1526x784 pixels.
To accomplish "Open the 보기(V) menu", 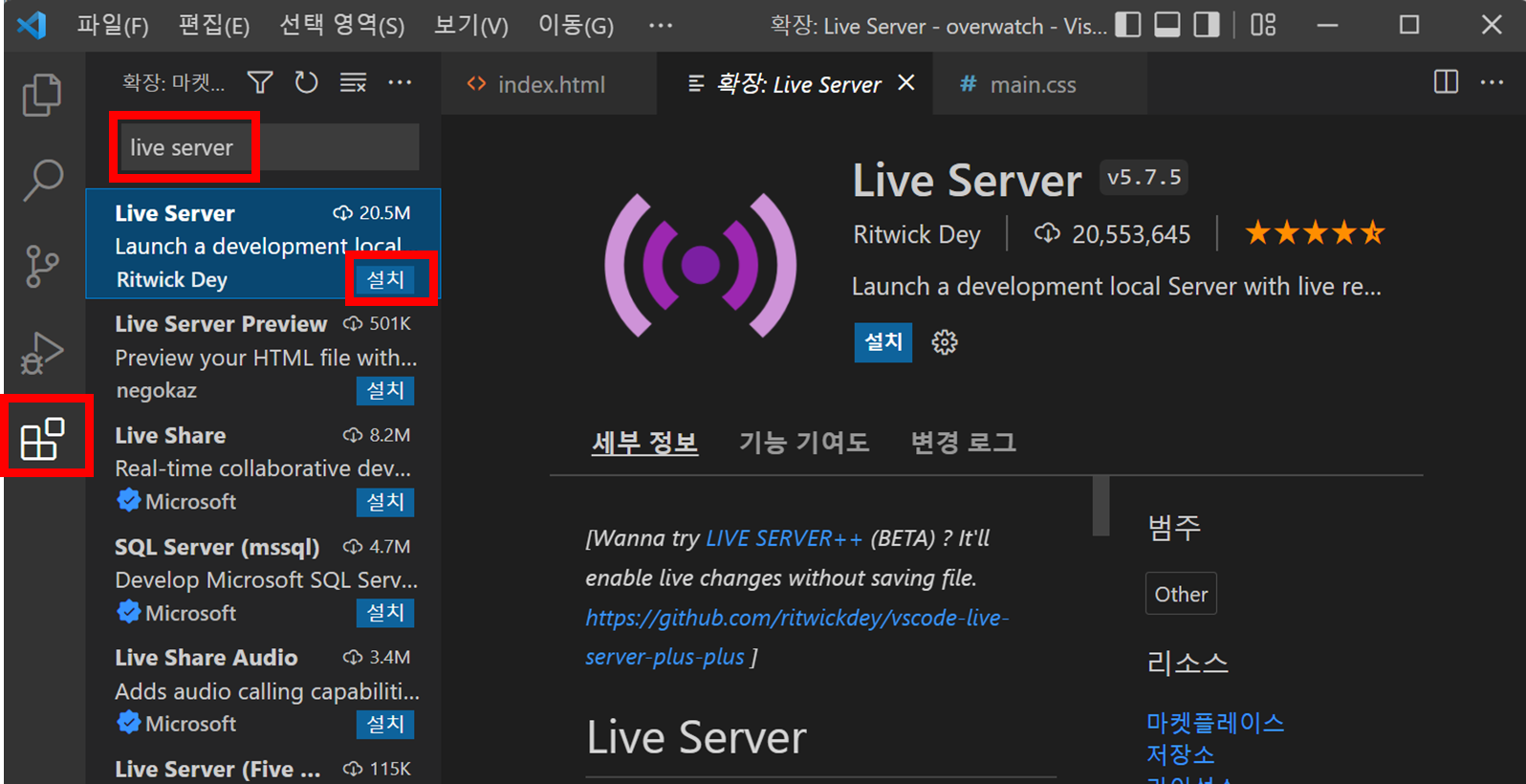I will pyautogui.click(x=471, y=26).
